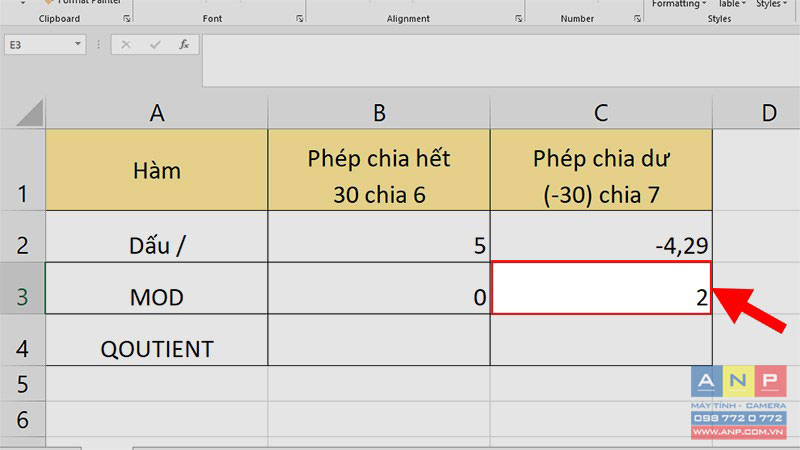The image size is (800, 450).
Task: Click the Cancel X icon in formula bar
Action: pos(126,45)
